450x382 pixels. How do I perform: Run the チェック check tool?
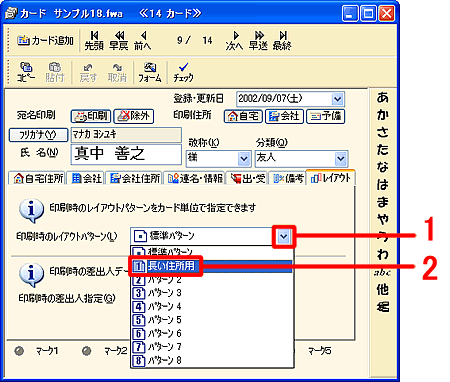[x=183, y=72]
